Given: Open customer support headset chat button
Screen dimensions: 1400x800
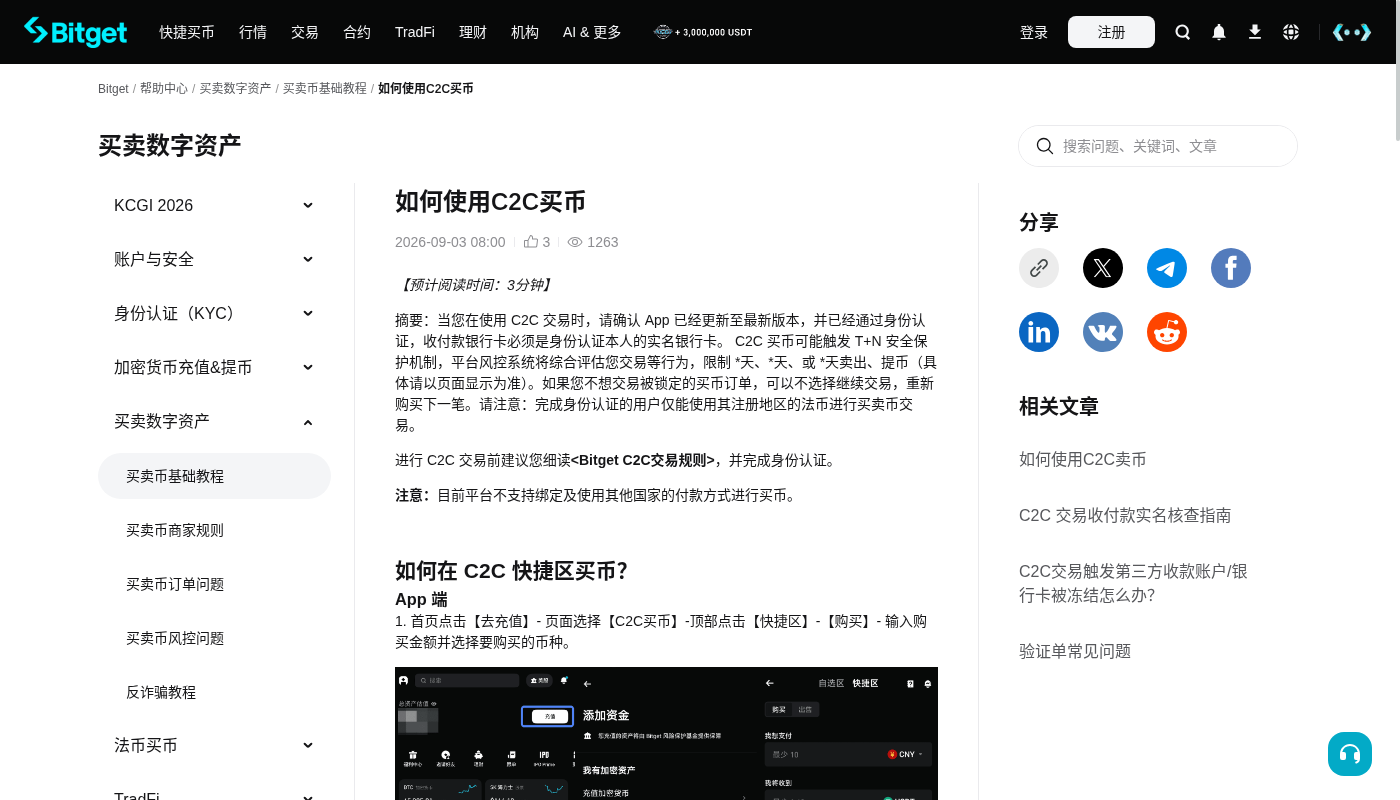Looking at the screenshot, I should 1350,754.
